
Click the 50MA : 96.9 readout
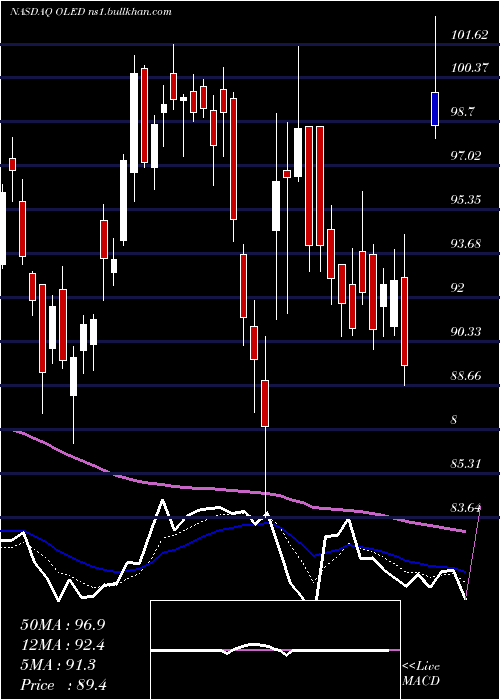(x=62, y=625)
